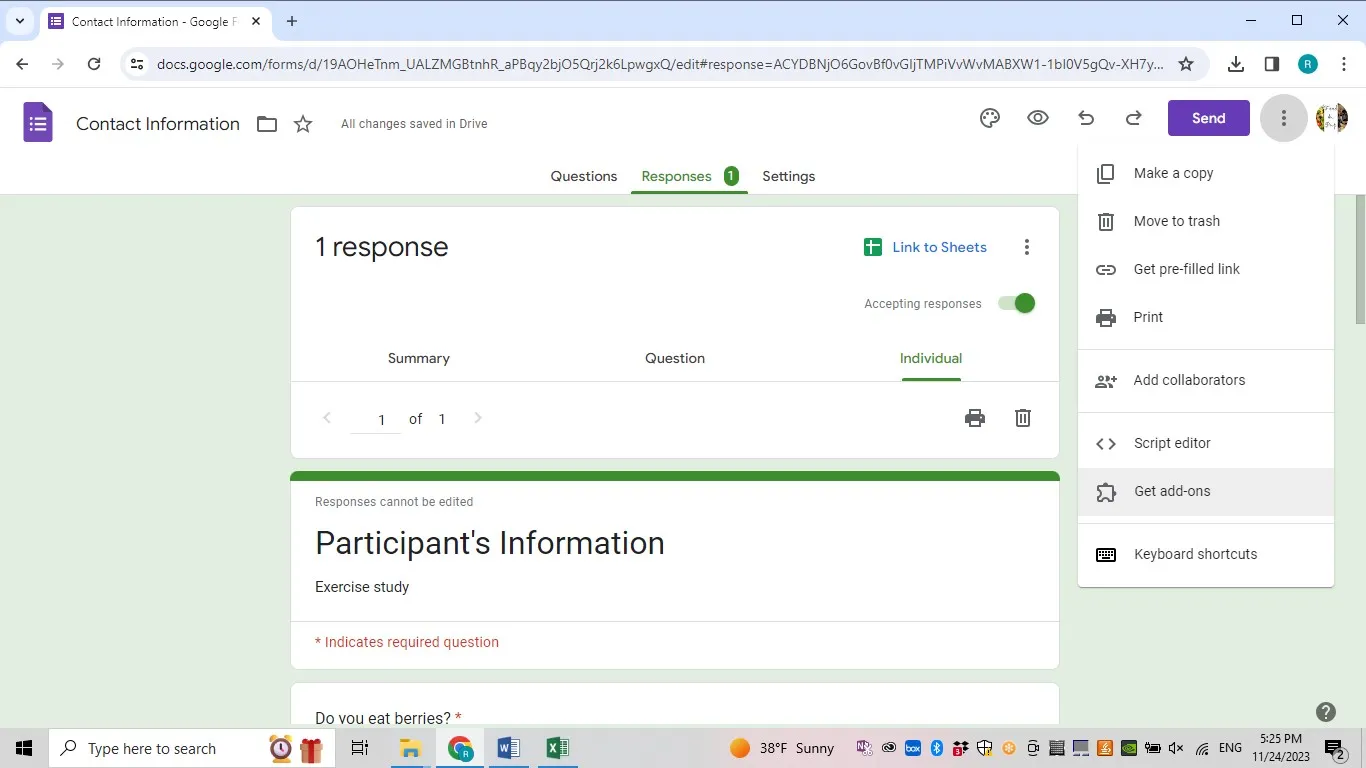Click the Send button

coord(1208,117)
